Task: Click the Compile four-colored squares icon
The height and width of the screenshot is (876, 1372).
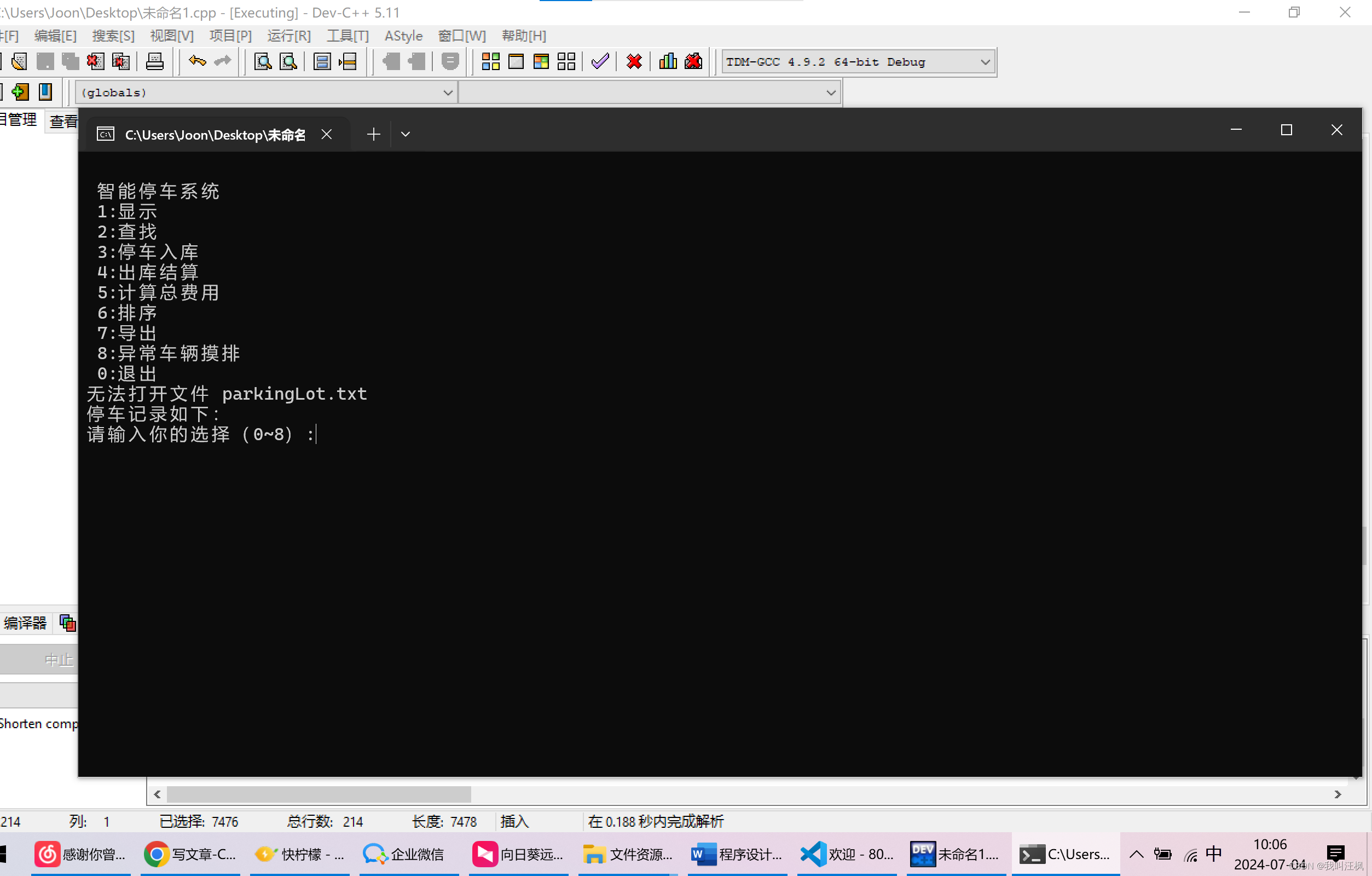Action: 490,61
